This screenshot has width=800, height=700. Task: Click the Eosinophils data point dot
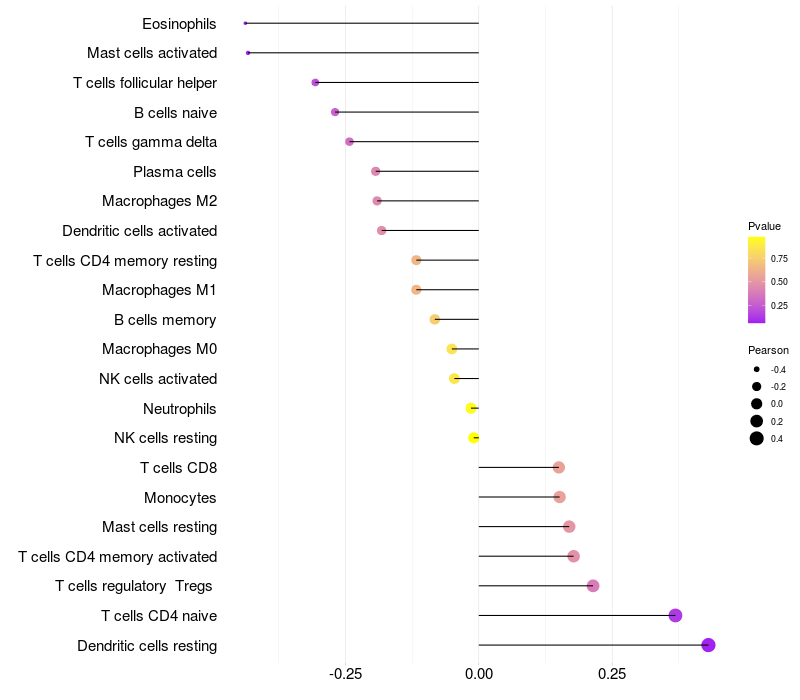coord(245,23)
